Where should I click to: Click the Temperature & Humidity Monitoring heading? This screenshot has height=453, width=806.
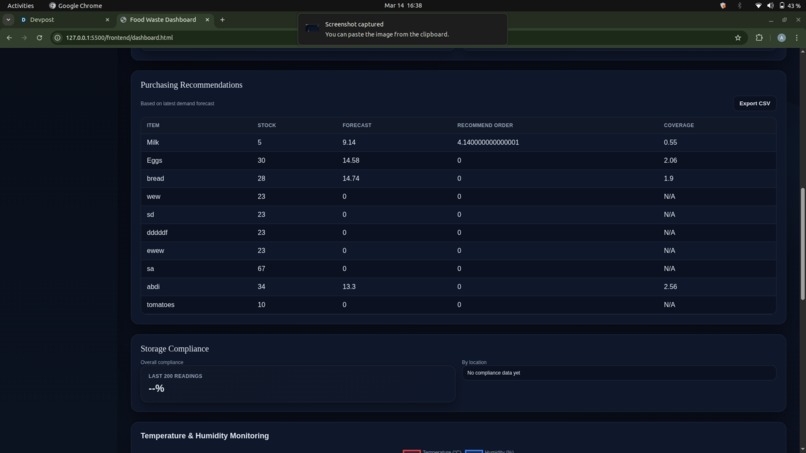[x=205, y=436]
